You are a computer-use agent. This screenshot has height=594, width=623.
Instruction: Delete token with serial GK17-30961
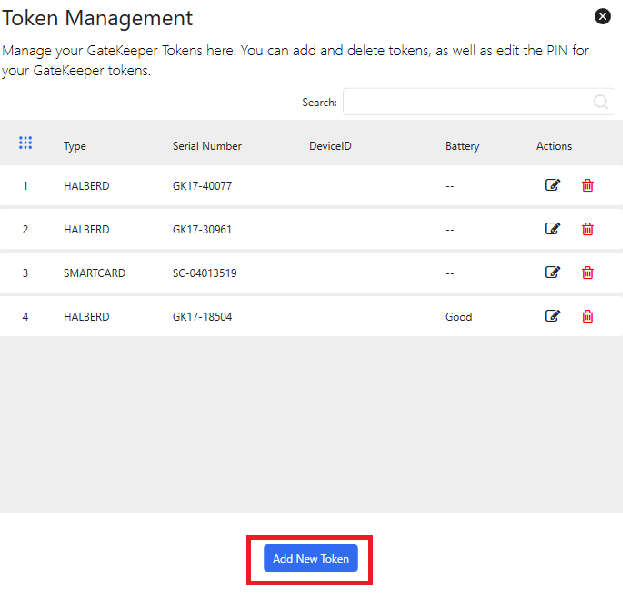click(588, 228)
